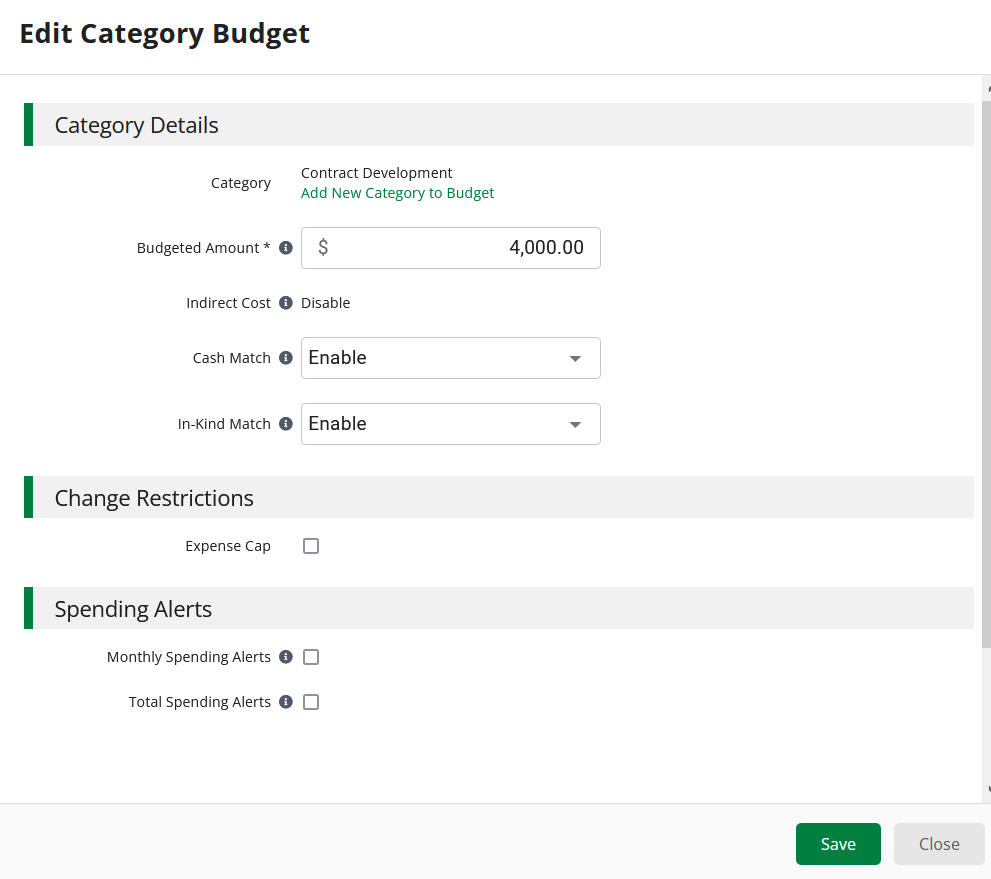Click the scrollbar up arrow
The height and width of the screenshot is (879, 991).
click(x=987, y=88)
